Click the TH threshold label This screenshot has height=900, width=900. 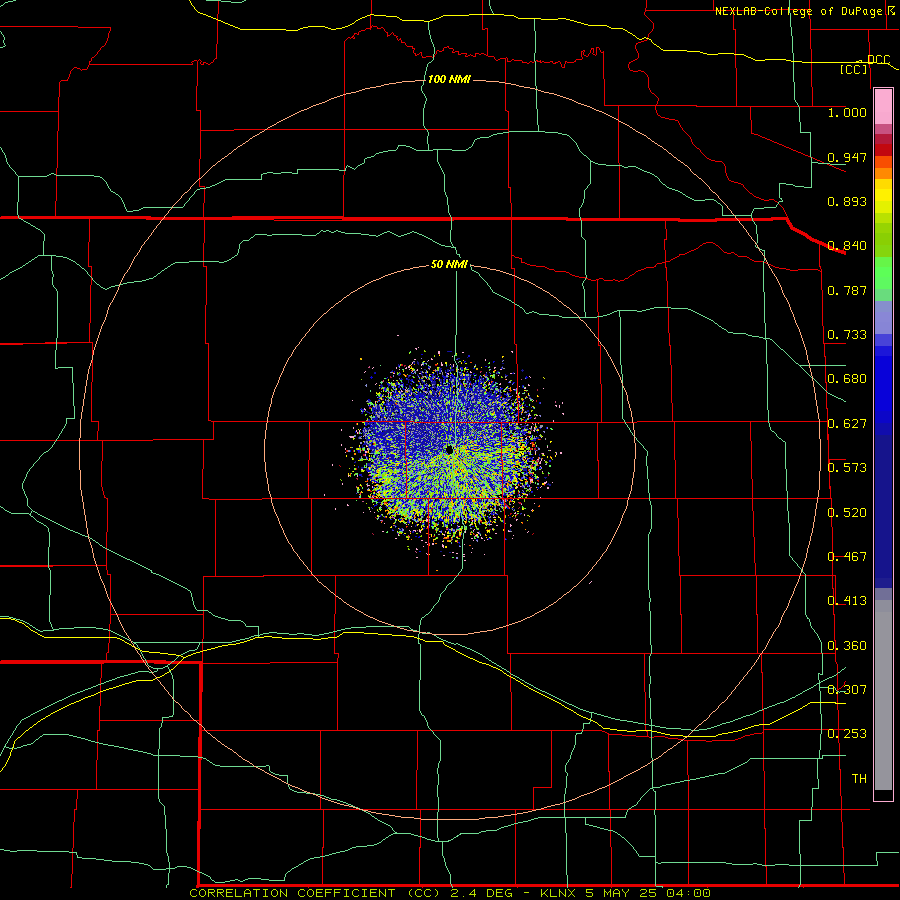click(859, 779)
